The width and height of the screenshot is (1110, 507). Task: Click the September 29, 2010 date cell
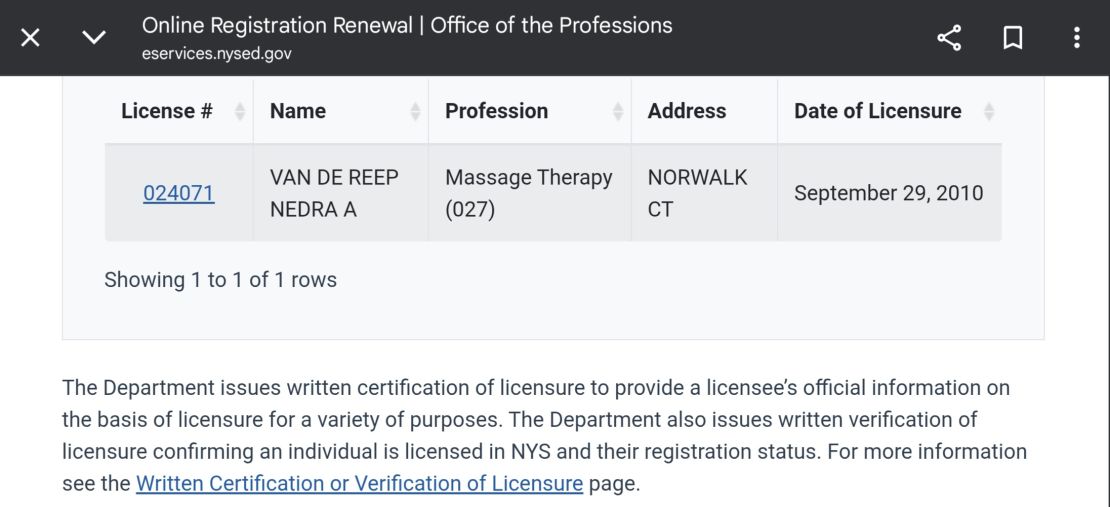[x=888, y=193]
